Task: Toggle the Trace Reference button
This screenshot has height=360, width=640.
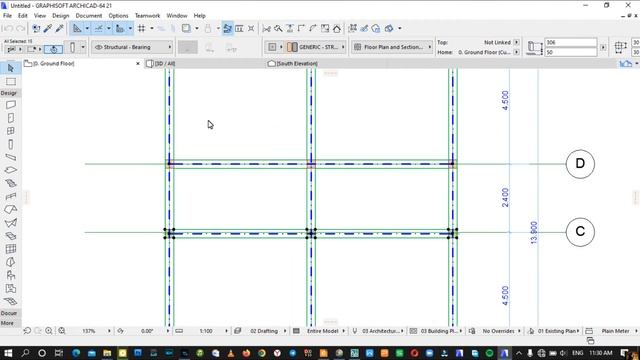Action: 186,29
